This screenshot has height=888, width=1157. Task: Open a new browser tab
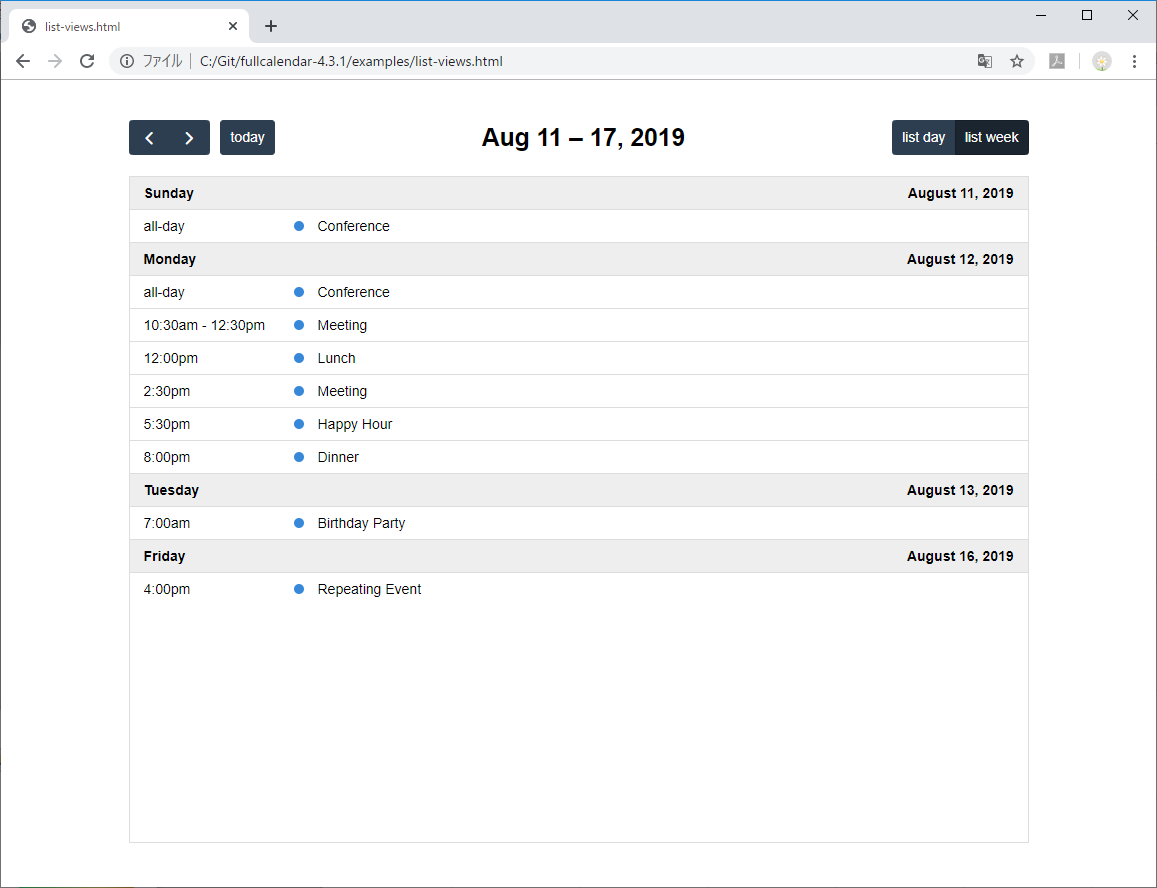tap(271, 25)
